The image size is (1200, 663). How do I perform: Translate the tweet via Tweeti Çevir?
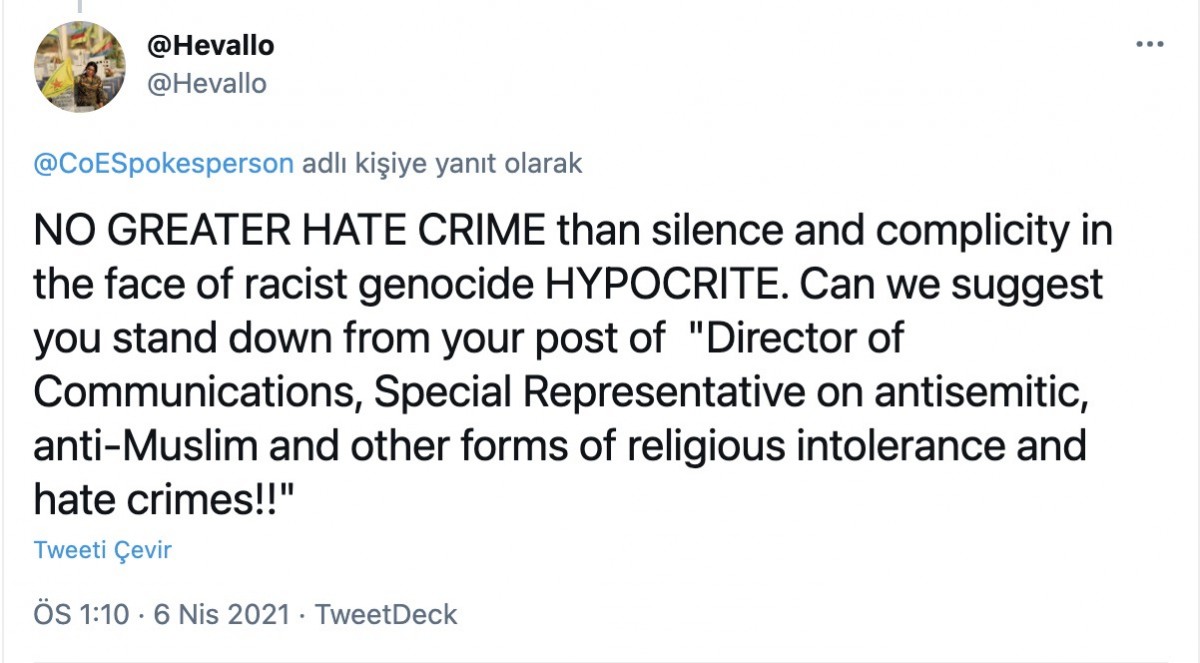103,551
